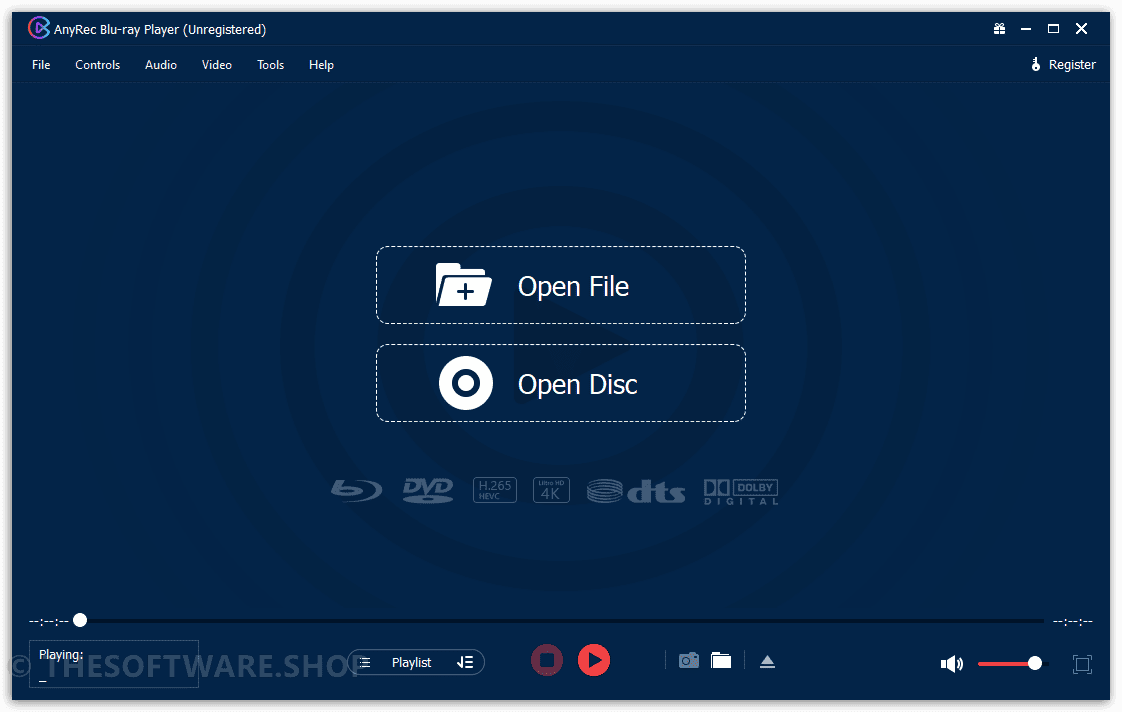Take a snapshot with camera icon
1122x712 pixels.
pos(688,660)
